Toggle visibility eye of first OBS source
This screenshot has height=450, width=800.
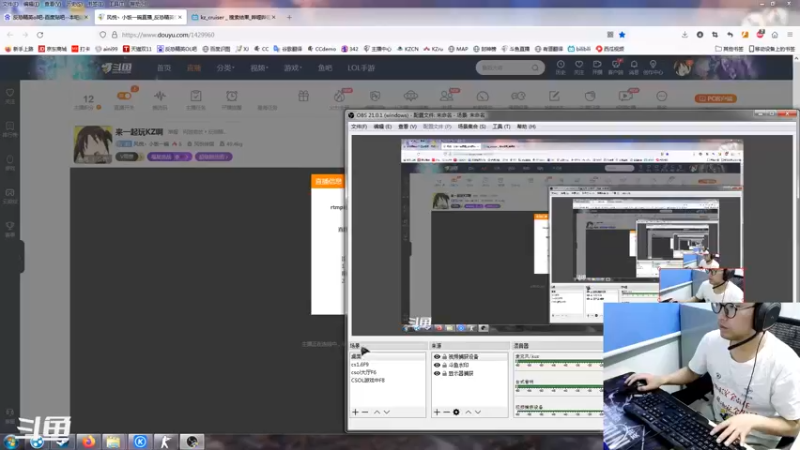click(437, 357)
